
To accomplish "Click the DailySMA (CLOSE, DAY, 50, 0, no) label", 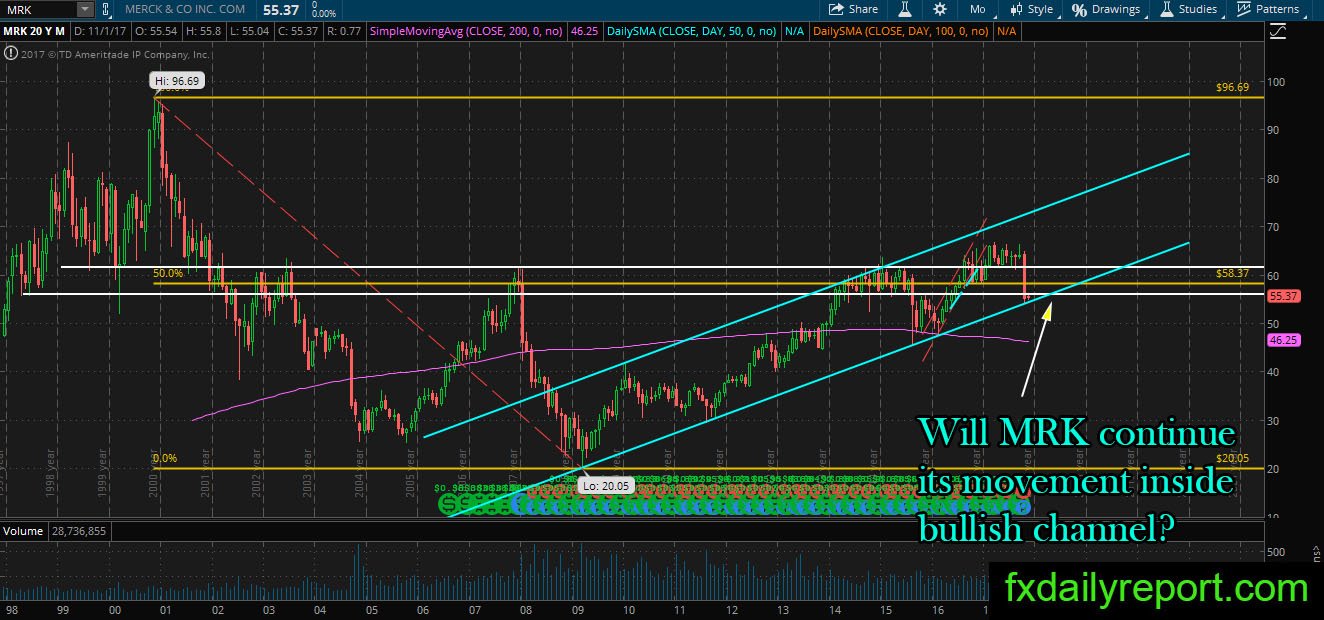I will [694, 32].
